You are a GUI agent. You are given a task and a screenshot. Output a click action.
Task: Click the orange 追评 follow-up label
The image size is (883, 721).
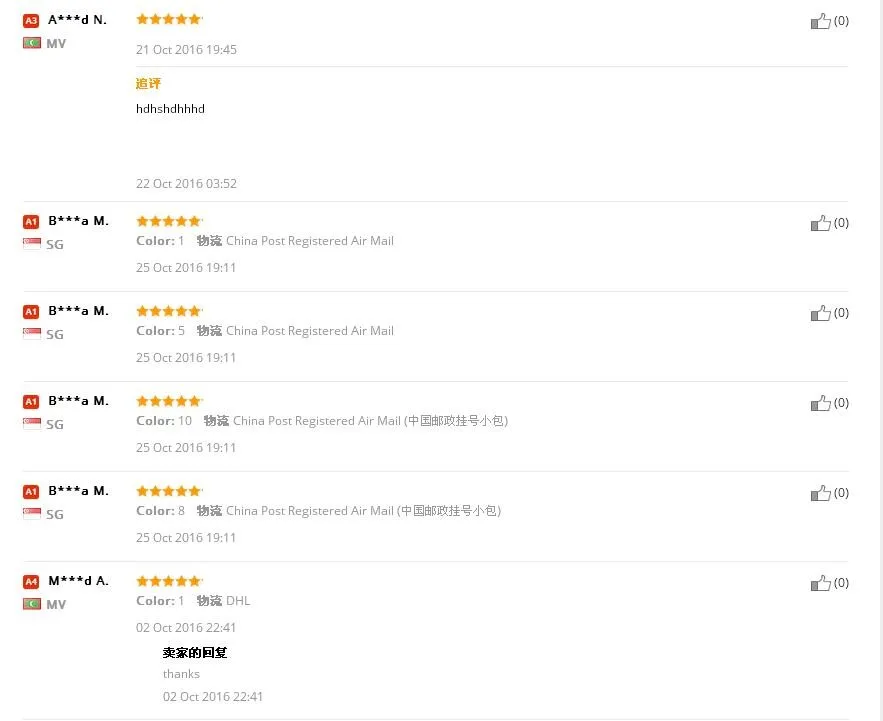(x=148, y=84)
